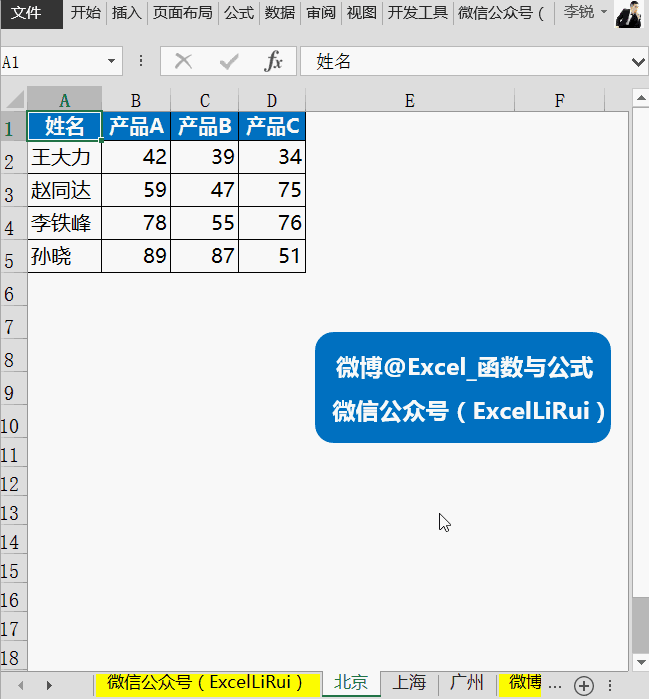Add a new sheet with plus button
649x699 pixels.
point(584,686)
